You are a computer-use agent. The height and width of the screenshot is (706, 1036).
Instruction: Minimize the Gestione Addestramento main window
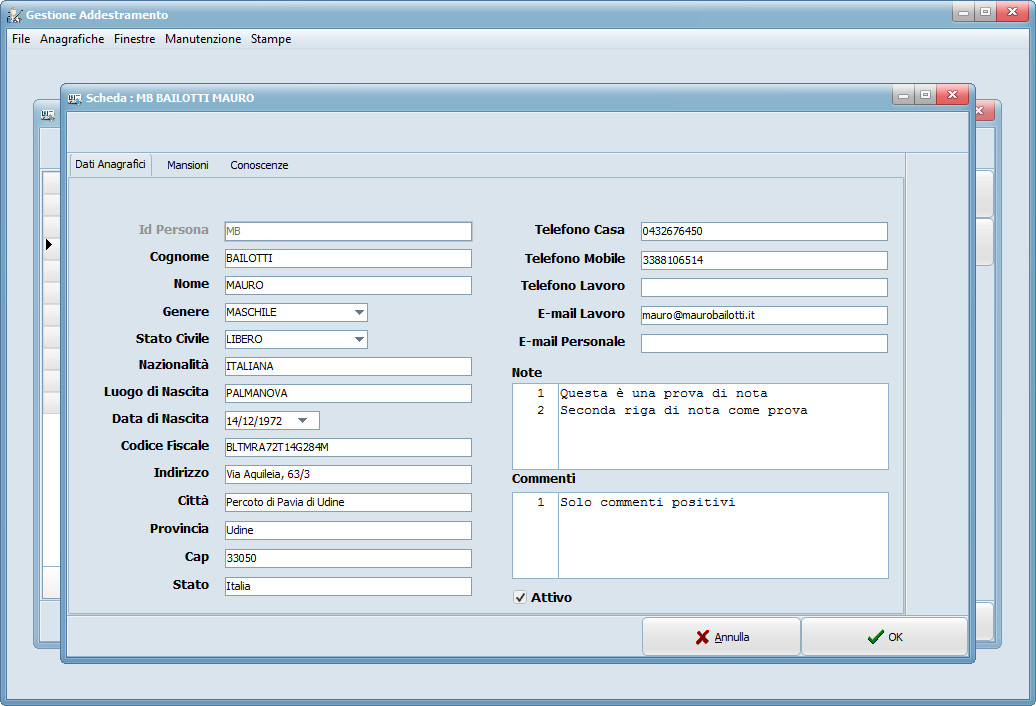963,12
